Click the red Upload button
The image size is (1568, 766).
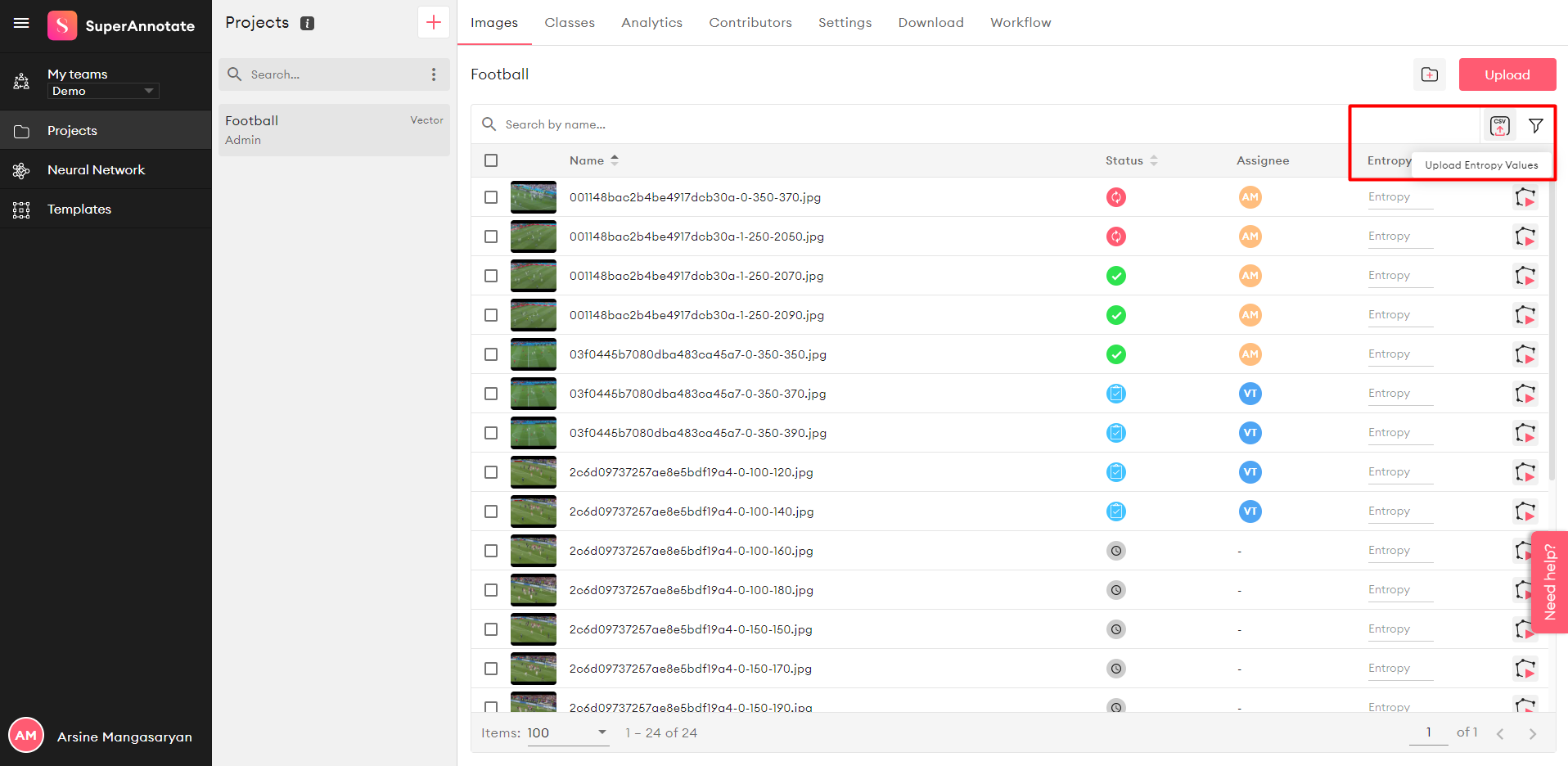coord(1507,74)
